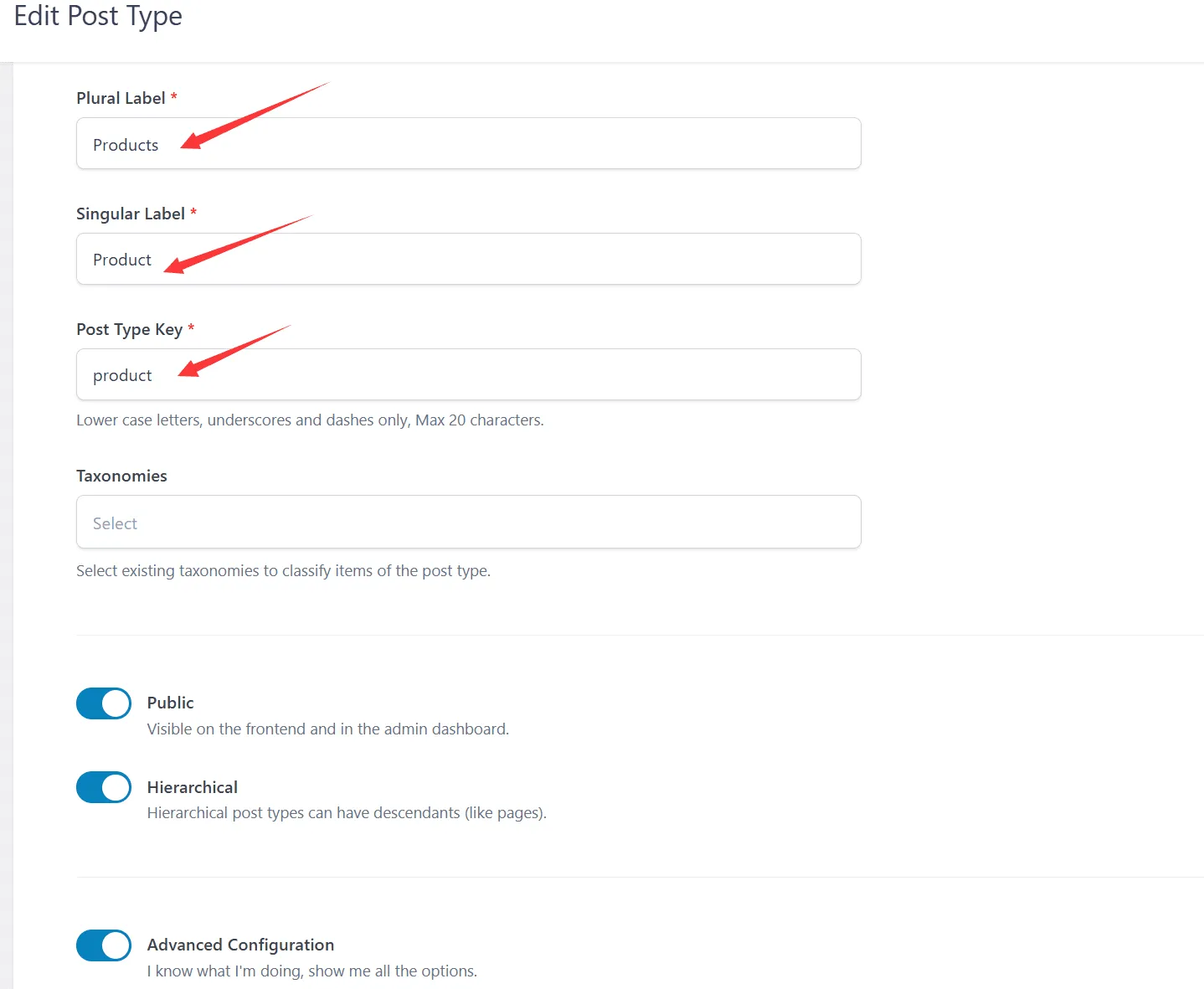Disable the Hierarchical toggle switch
Image resolution: width=1204 pixels, height=989 pixels.
[x=104, y=787]
